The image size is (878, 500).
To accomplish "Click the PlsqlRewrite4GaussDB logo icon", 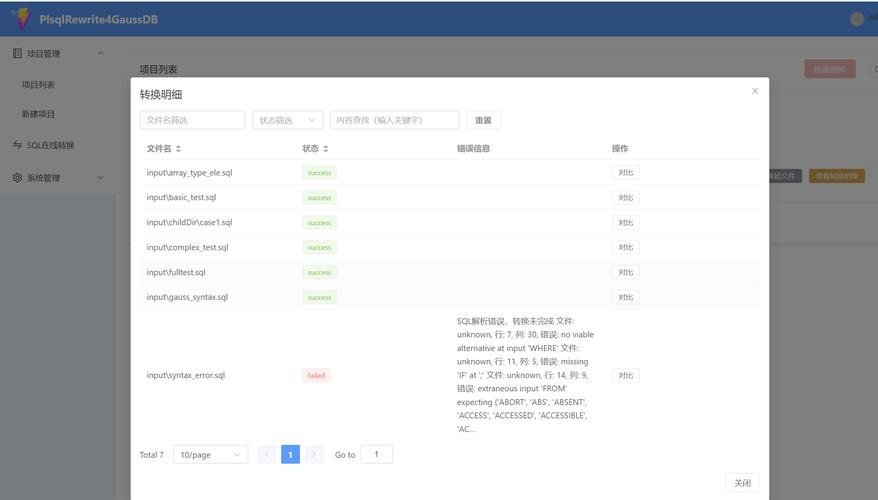I will 22,19.
